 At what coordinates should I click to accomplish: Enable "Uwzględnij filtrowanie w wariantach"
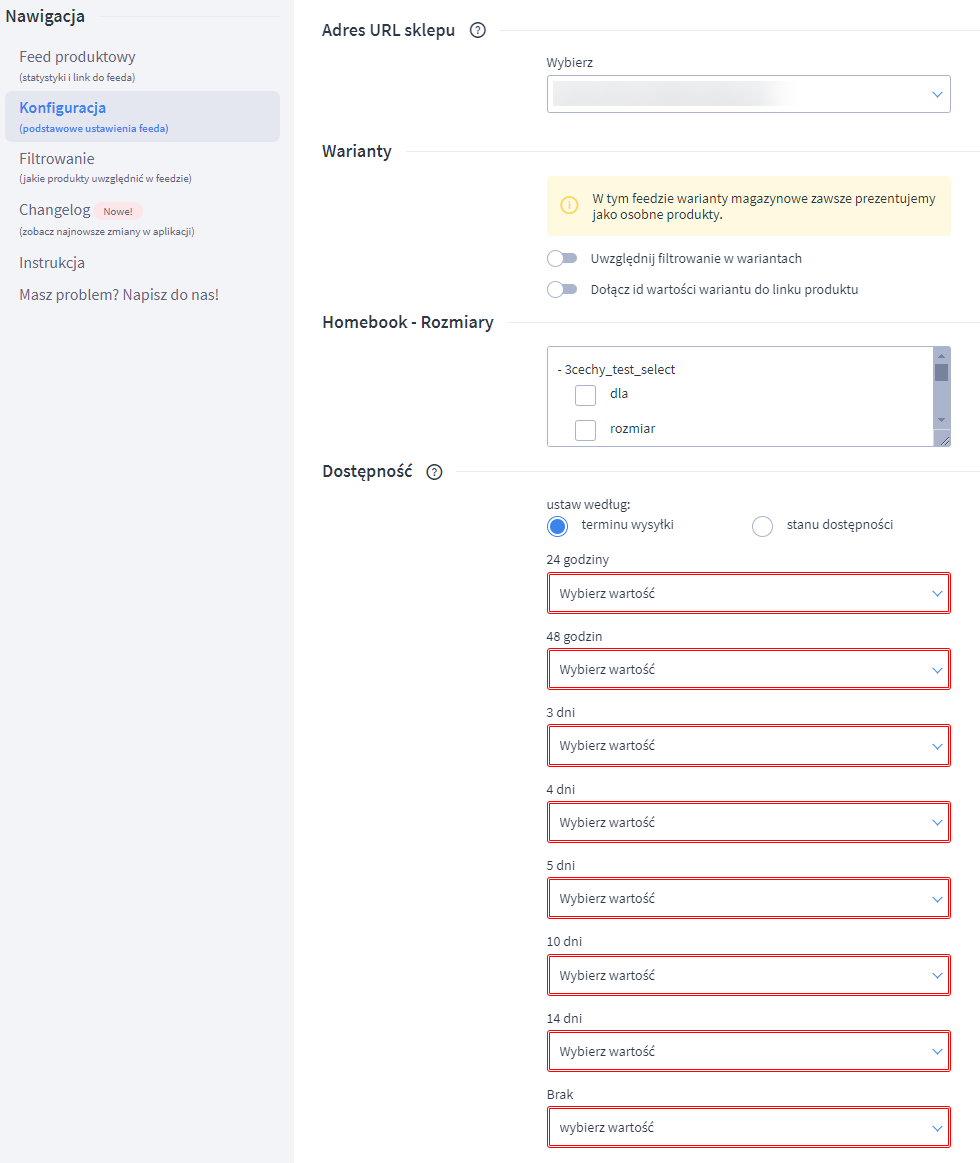click(x=562, y=258)
